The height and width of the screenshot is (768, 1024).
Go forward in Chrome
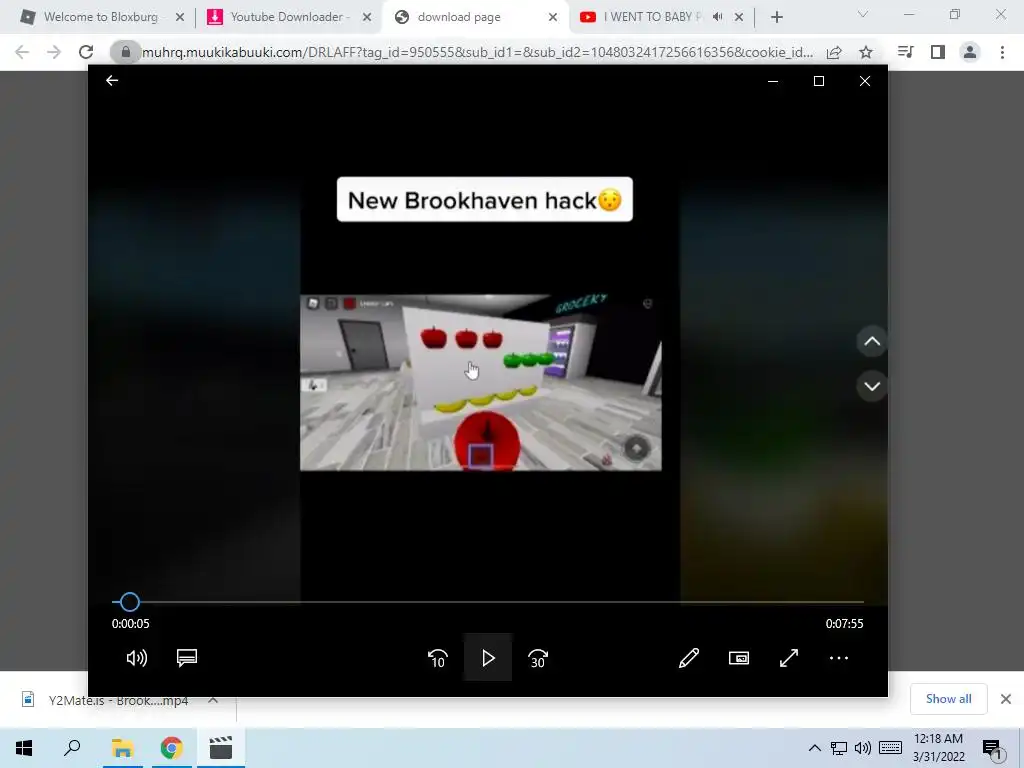point(54,52)
